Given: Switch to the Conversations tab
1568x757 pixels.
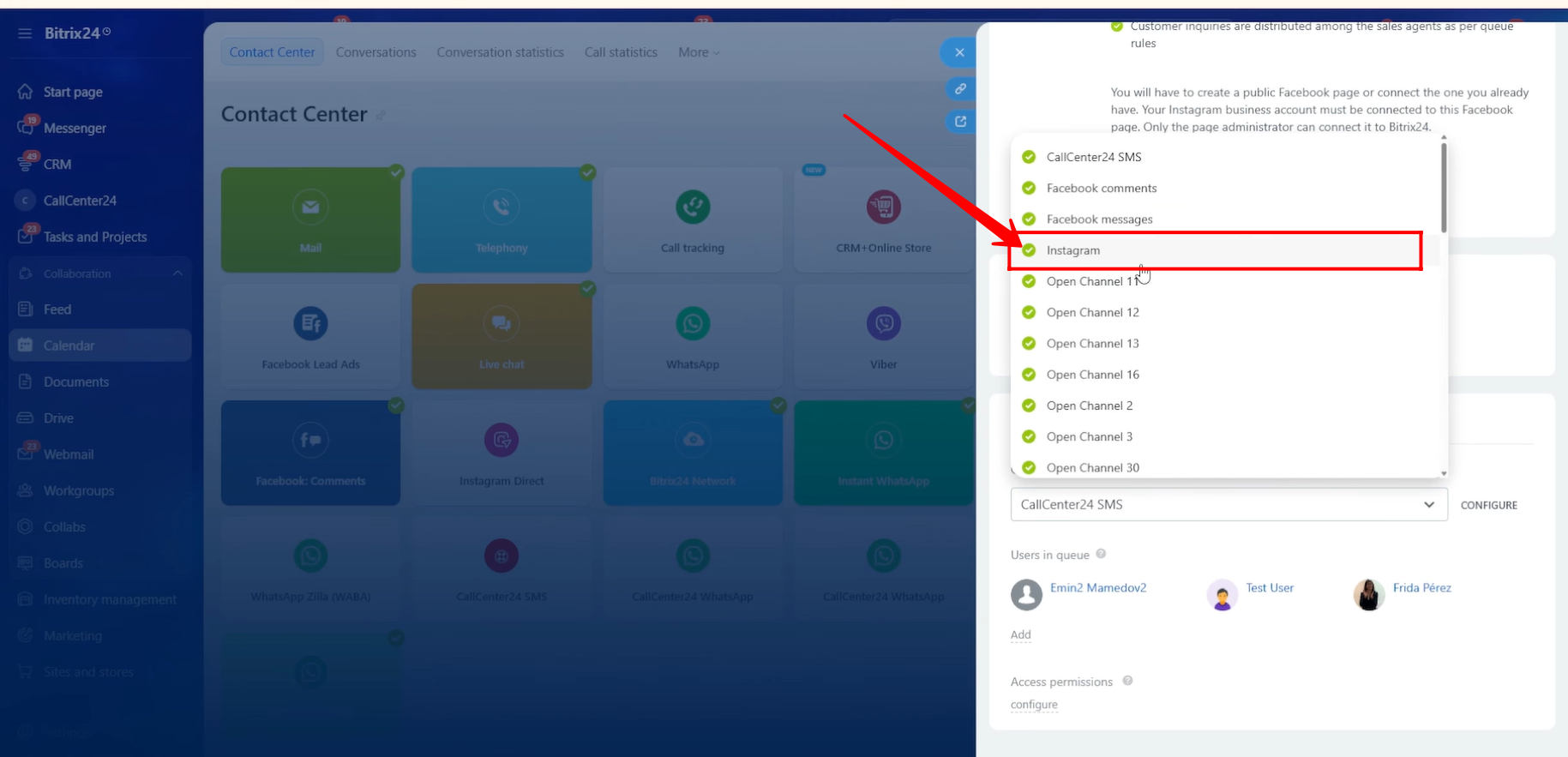Looking at the screenshot, I should click(375, 52).
